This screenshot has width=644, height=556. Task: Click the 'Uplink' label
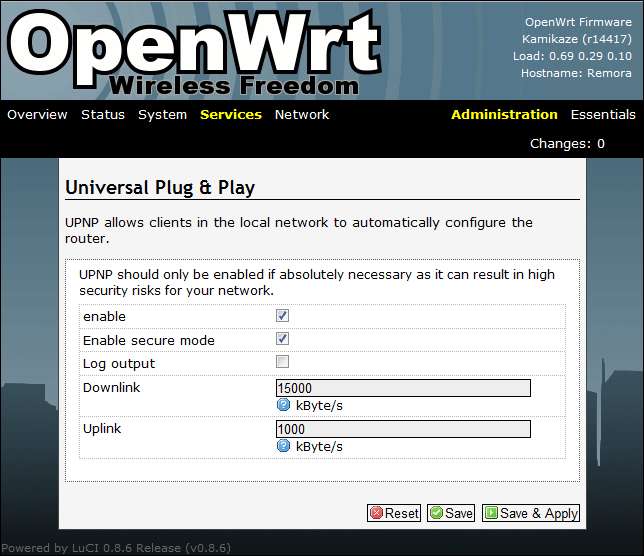[x=102, y=429]
